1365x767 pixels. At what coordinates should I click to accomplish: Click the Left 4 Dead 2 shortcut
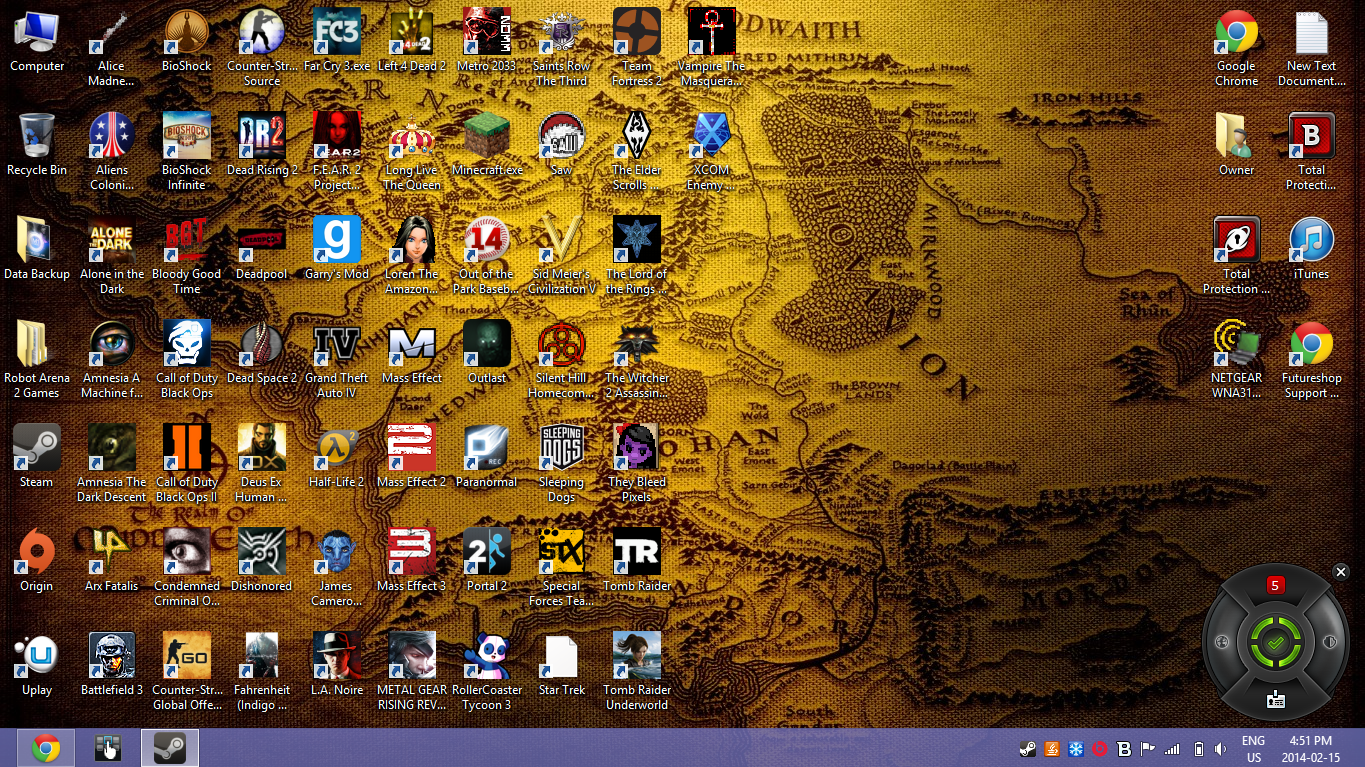[x=412, y=40]
